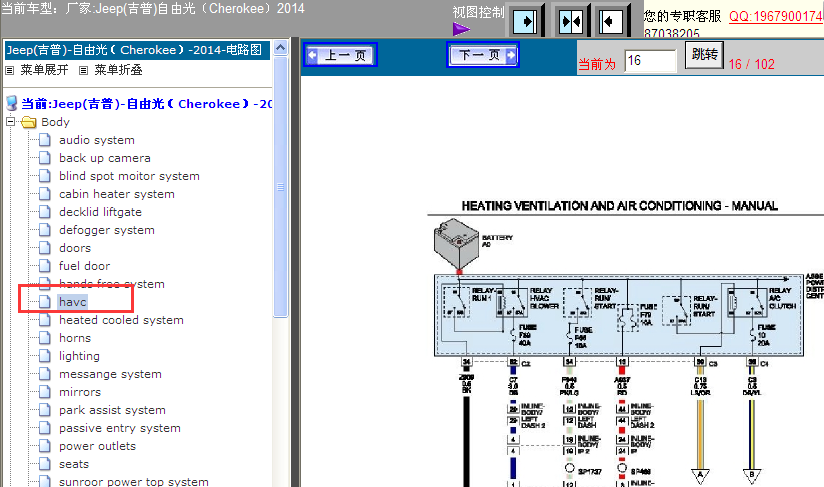
Task: Open the park assist system entry
Action: click(112, 410)
